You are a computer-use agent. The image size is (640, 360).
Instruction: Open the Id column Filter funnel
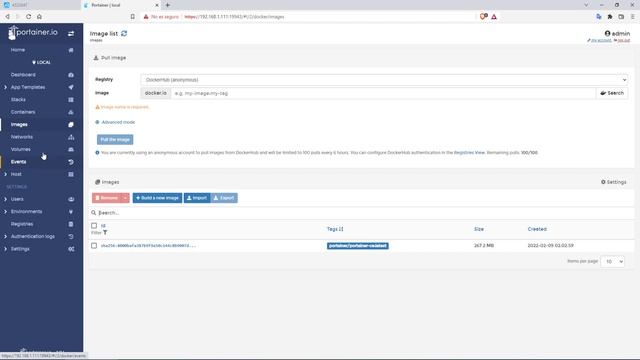pos(105,233)
